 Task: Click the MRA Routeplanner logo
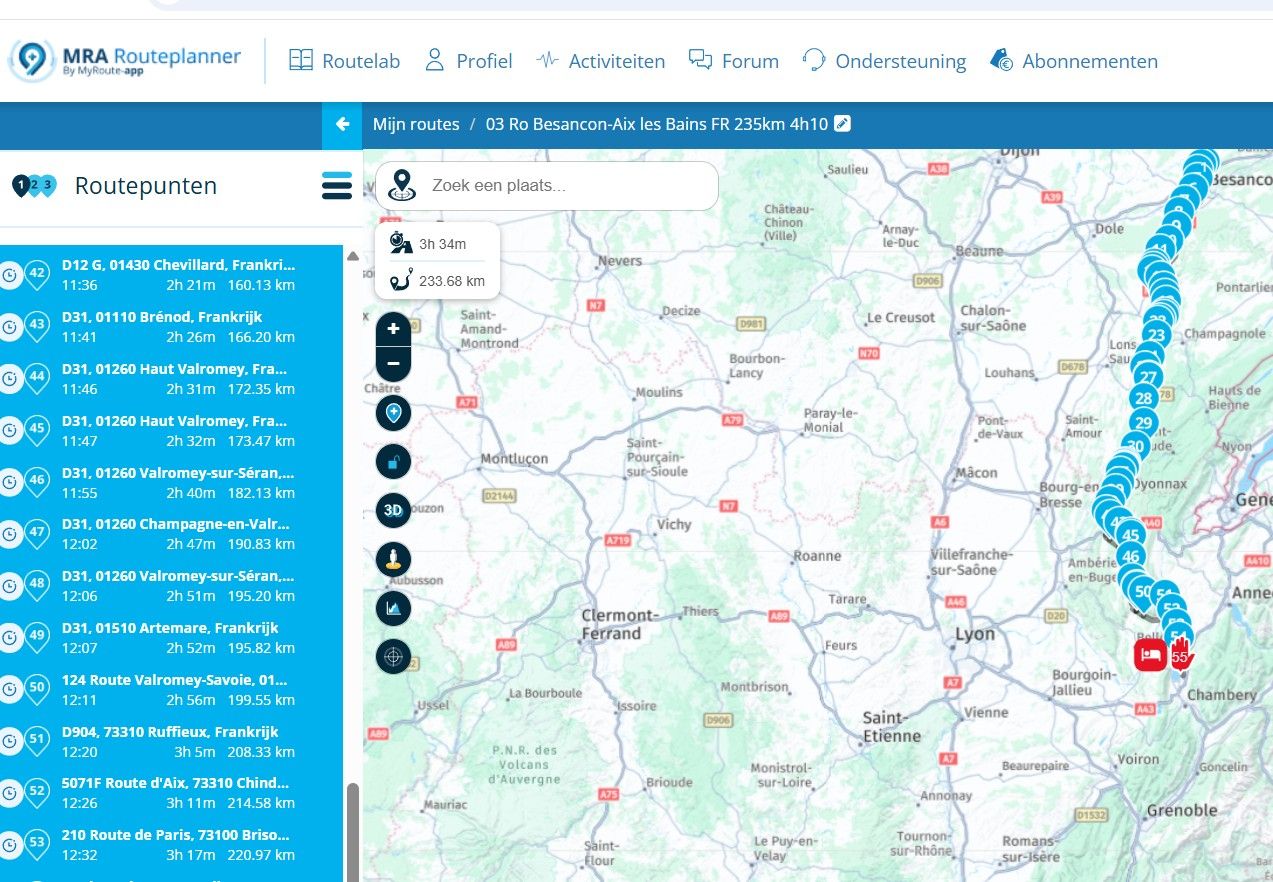[x=126, y=60]
